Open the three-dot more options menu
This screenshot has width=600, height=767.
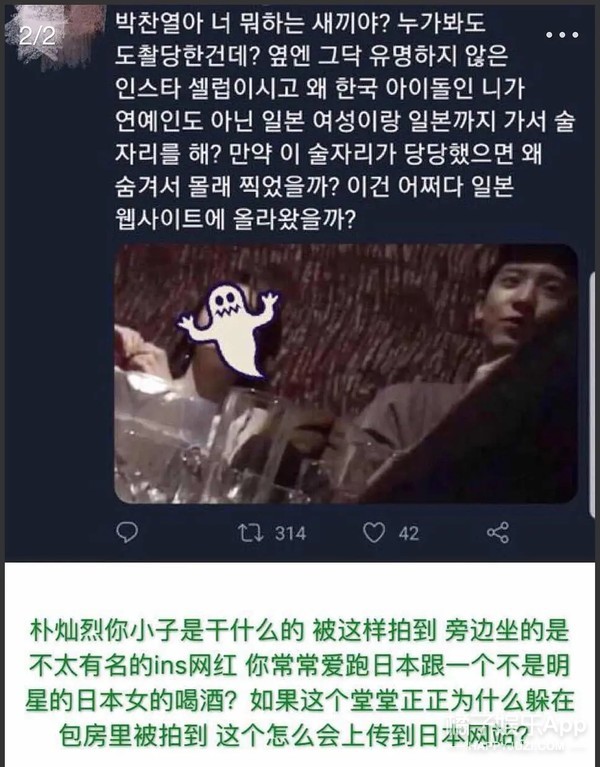(562, 35)
